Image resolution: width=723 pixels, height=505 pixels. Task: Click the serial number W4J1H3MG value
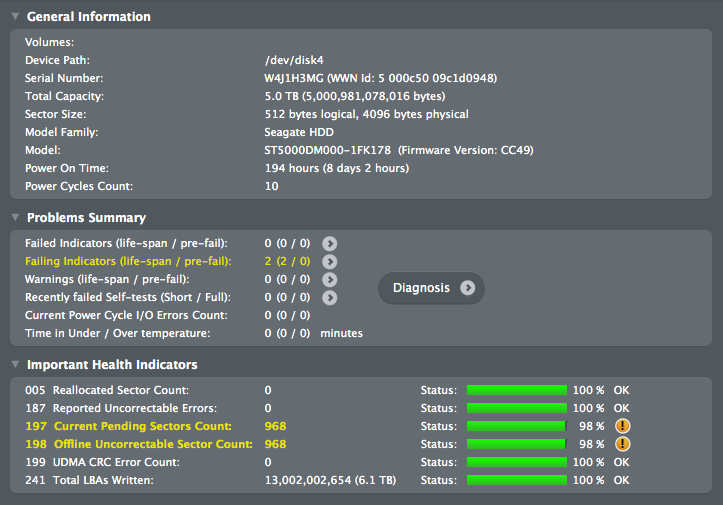294,78
